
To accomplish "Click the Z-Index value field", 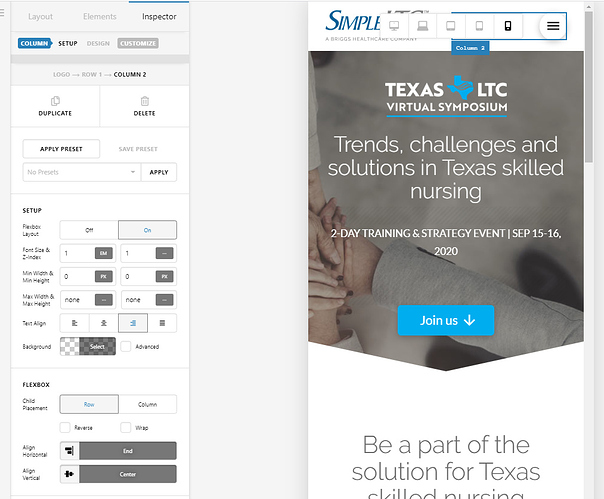I will click(x=139, y=253).
